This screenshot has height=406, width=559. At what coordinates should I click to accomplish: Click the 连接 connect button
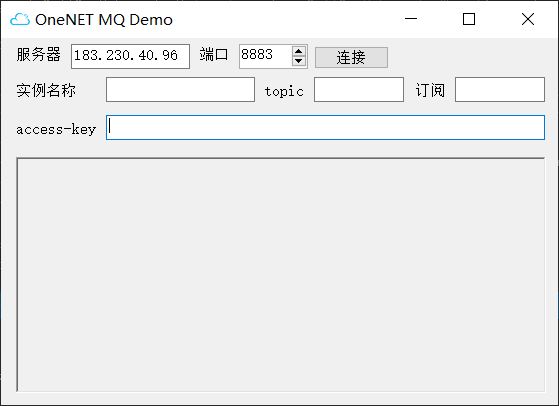(351, 57)
